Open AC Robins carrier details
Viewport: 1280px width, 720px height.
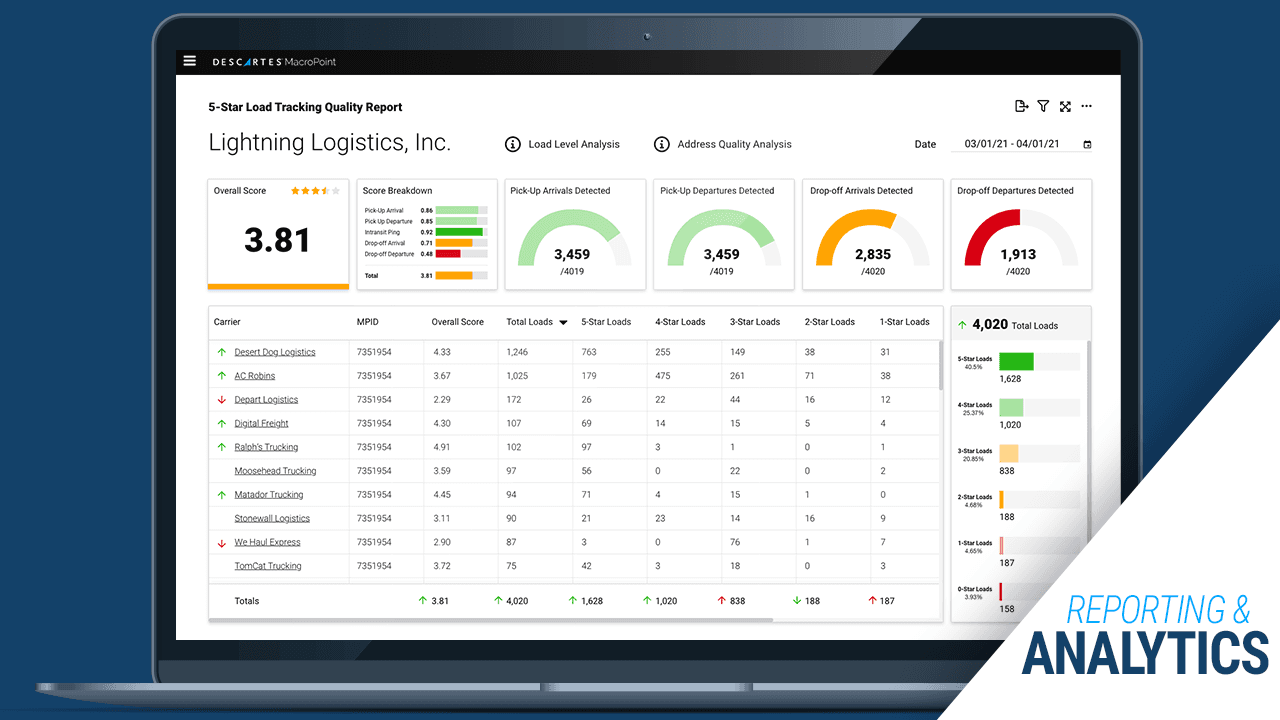[254, 376]
